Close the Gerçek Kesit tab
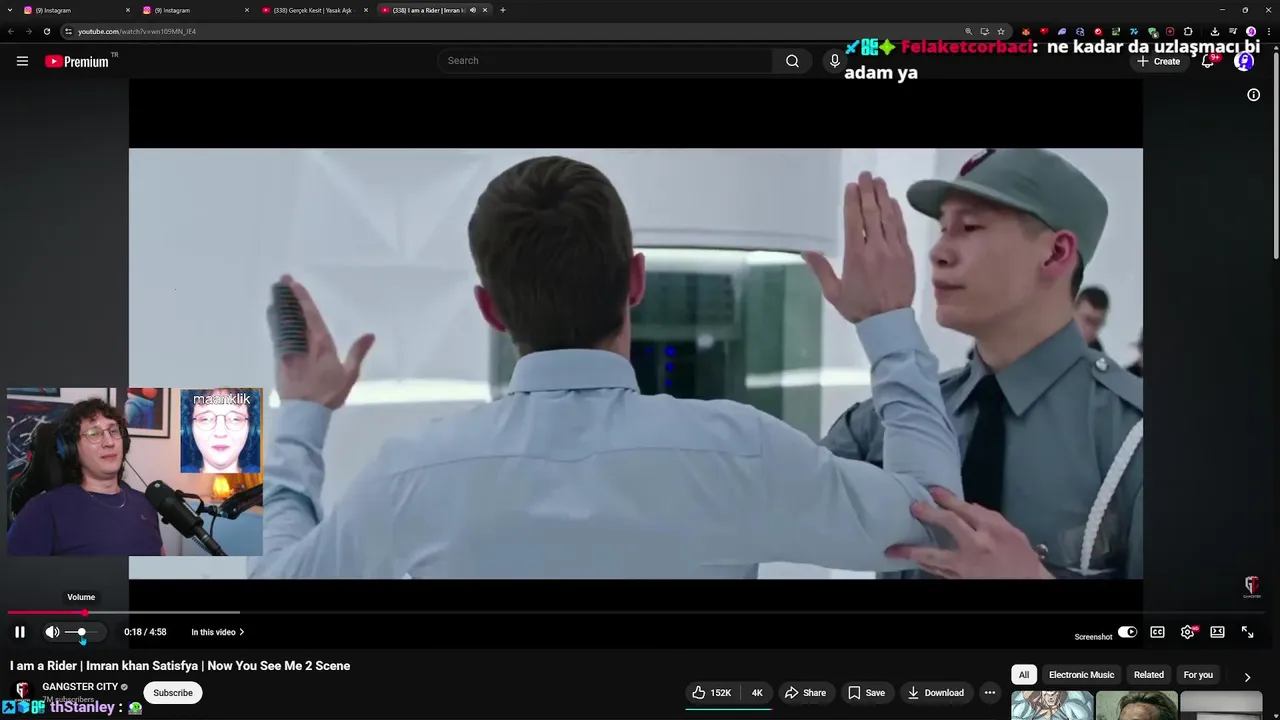The height and width of the screenshot is (720, 1280). pos(366,10)
